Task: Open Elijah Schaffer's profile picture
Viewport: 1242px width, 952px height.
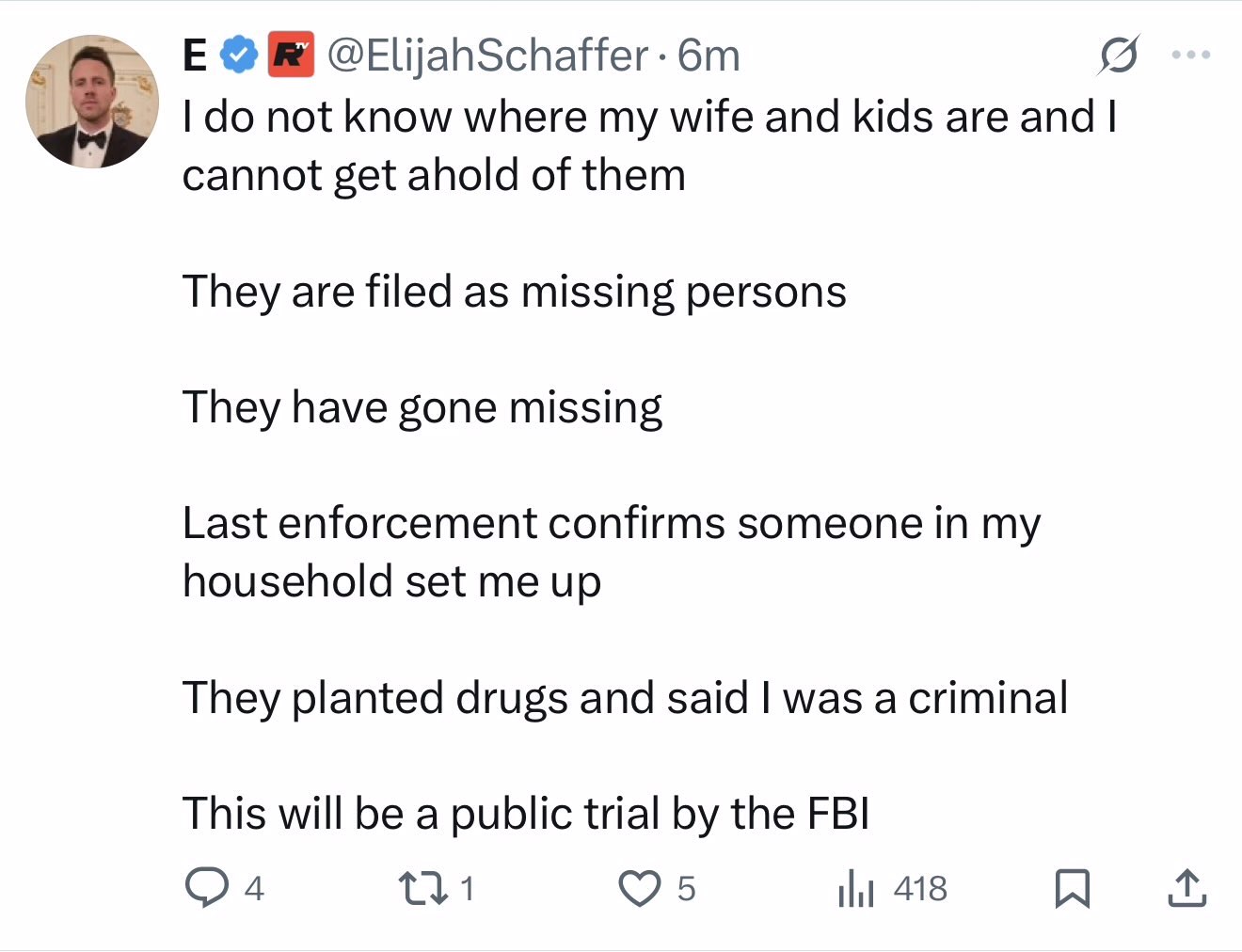Action: [91, 102]
